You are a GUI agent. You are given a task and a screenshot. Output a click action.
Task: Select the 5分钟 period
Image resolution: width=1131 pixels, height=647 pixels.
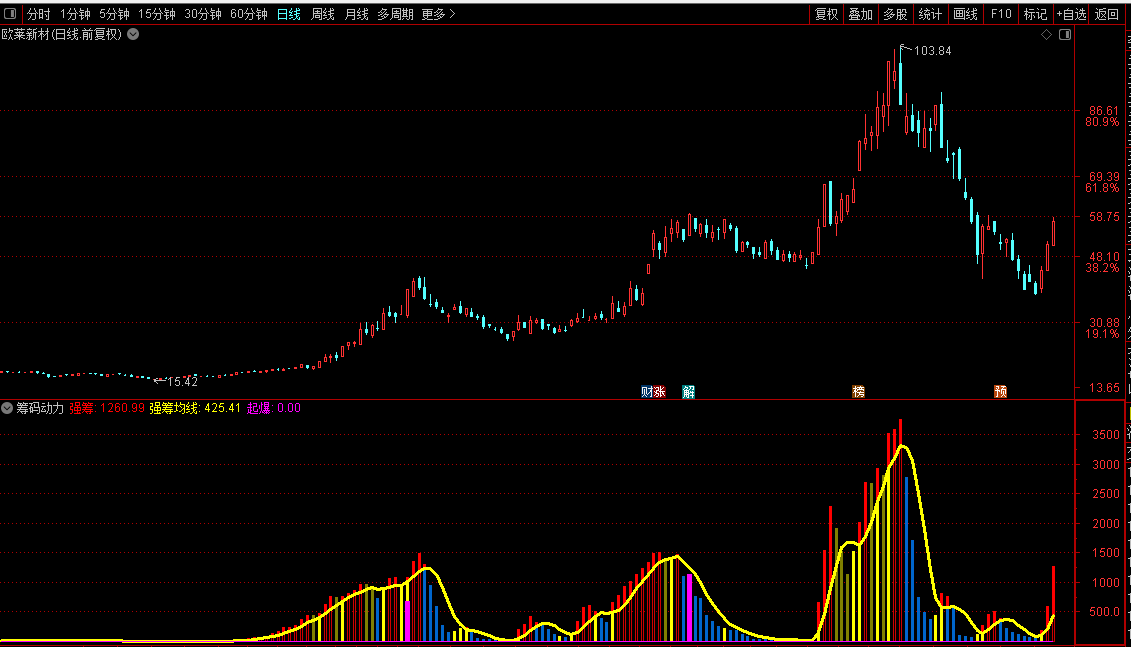114,14
